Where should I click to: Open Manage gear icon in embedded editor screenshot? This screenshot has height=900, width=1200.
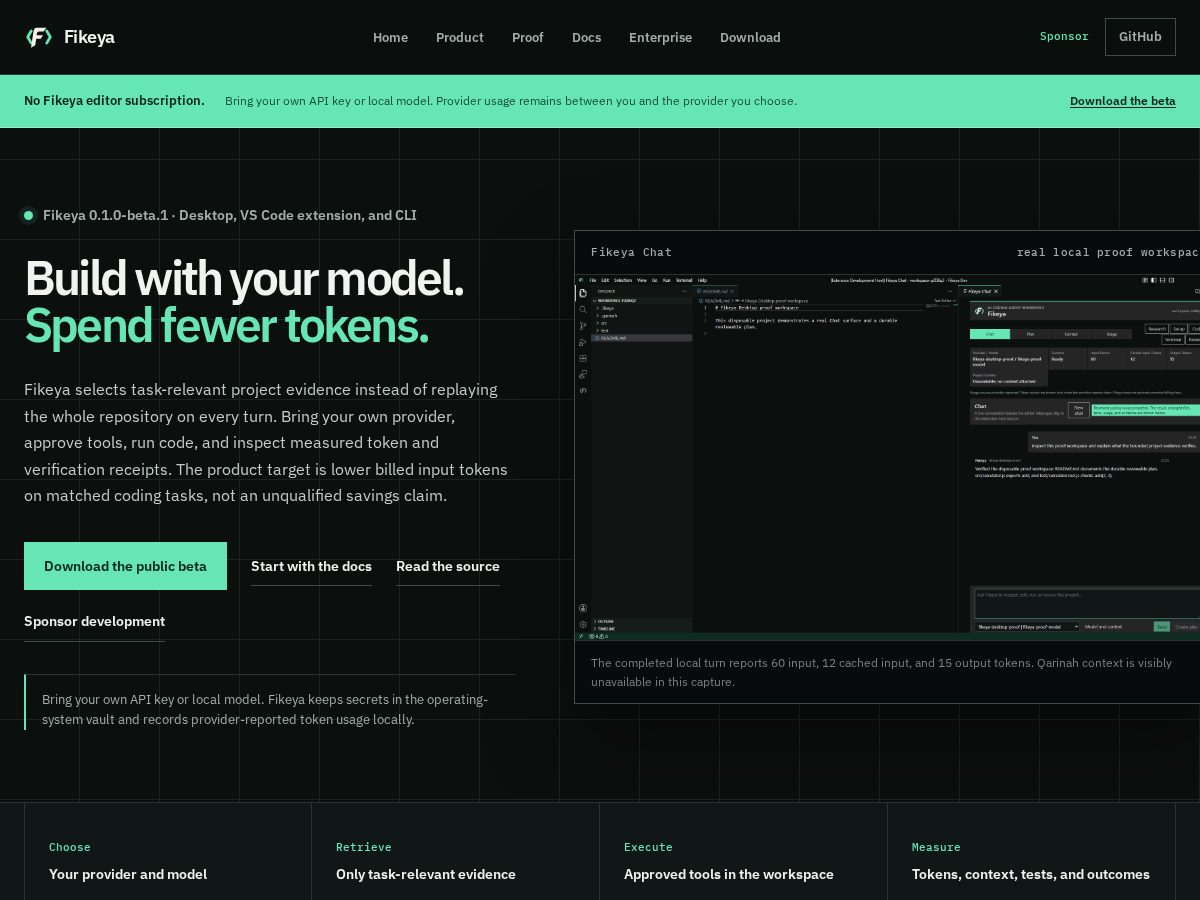(583, 625)
